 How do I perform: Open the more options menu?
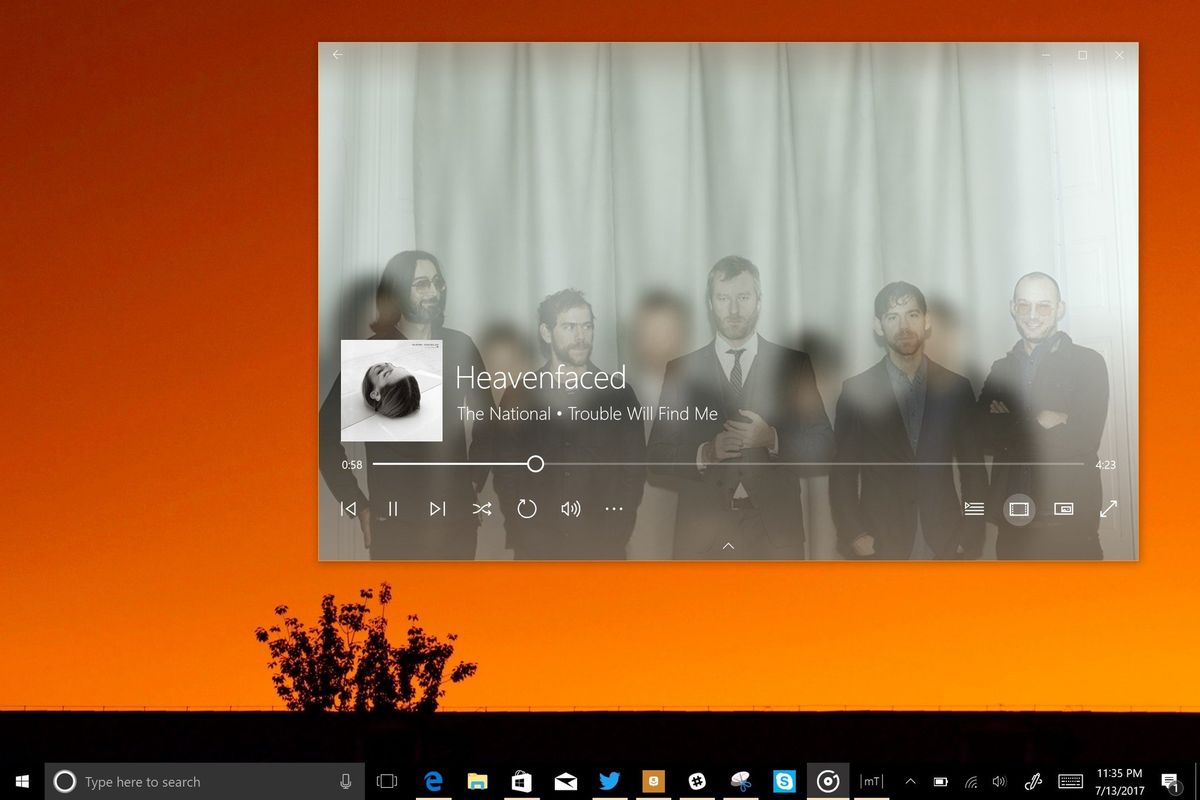[614, 509]
